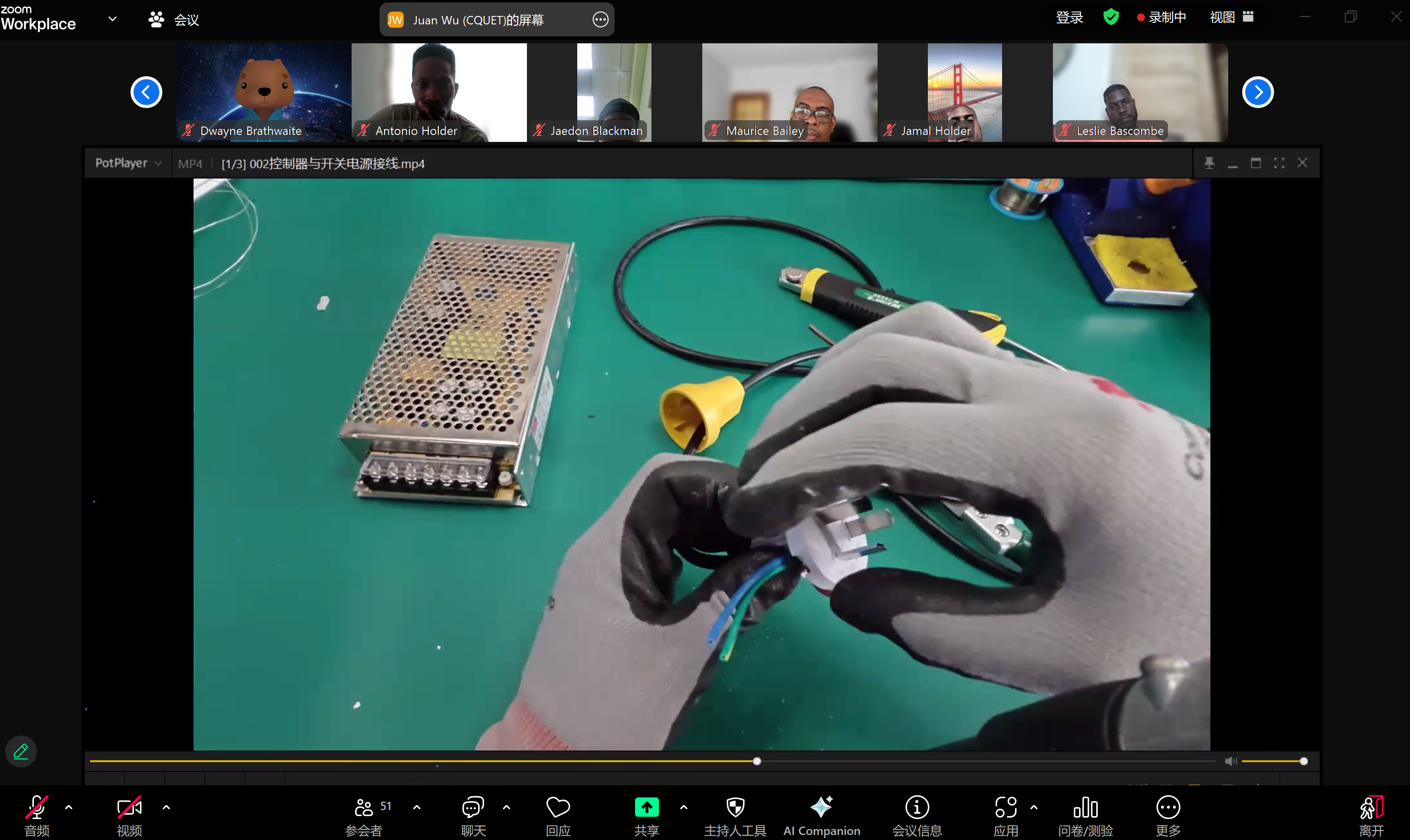Screen dimensions: 1410x840
Task: Click the video seek bar handle
Action: pos(756,761)
